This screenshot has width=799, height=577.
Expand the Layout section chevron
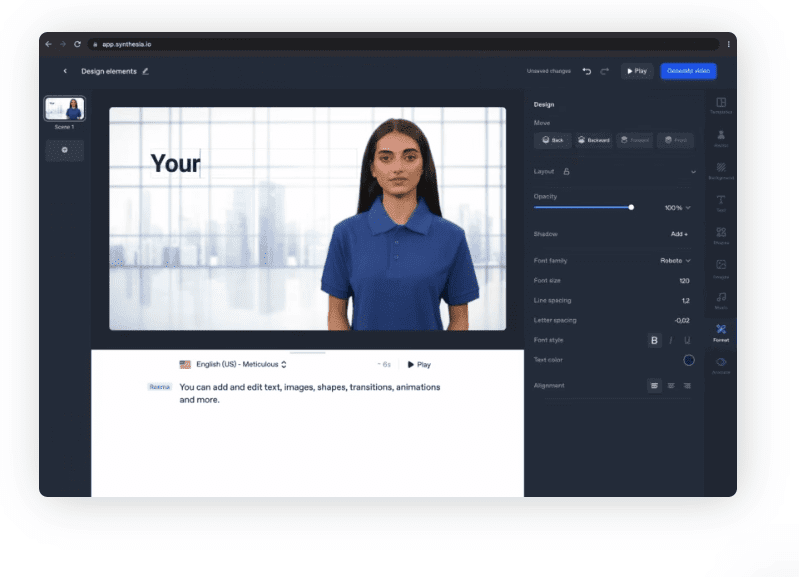click(693, 172)
